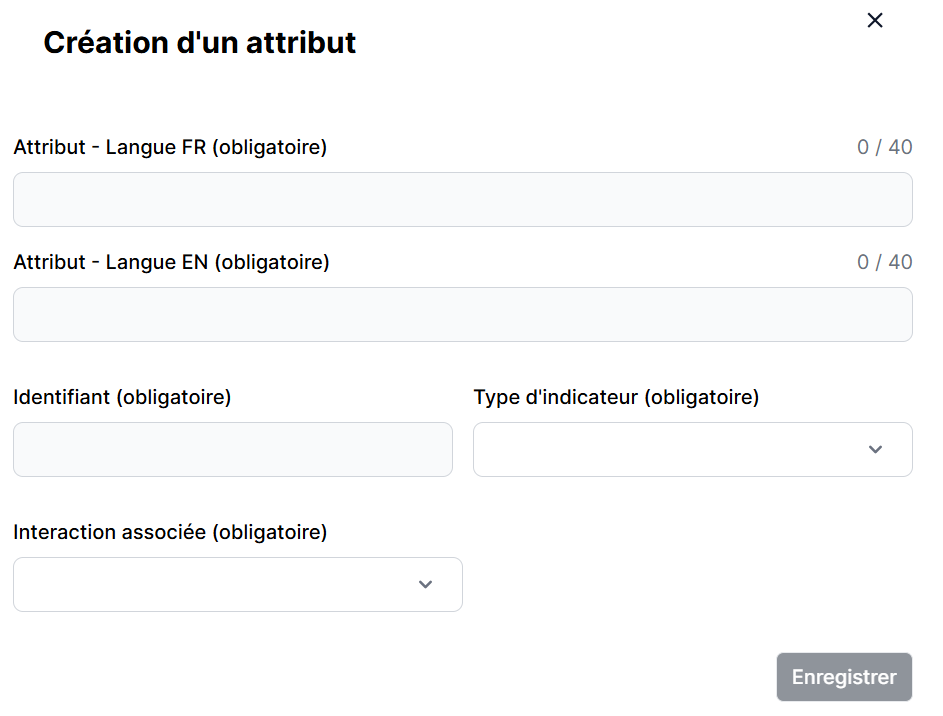Close the Création d'un attribut dialog
This screenshot has width=943, height=716.
point(875,20)
